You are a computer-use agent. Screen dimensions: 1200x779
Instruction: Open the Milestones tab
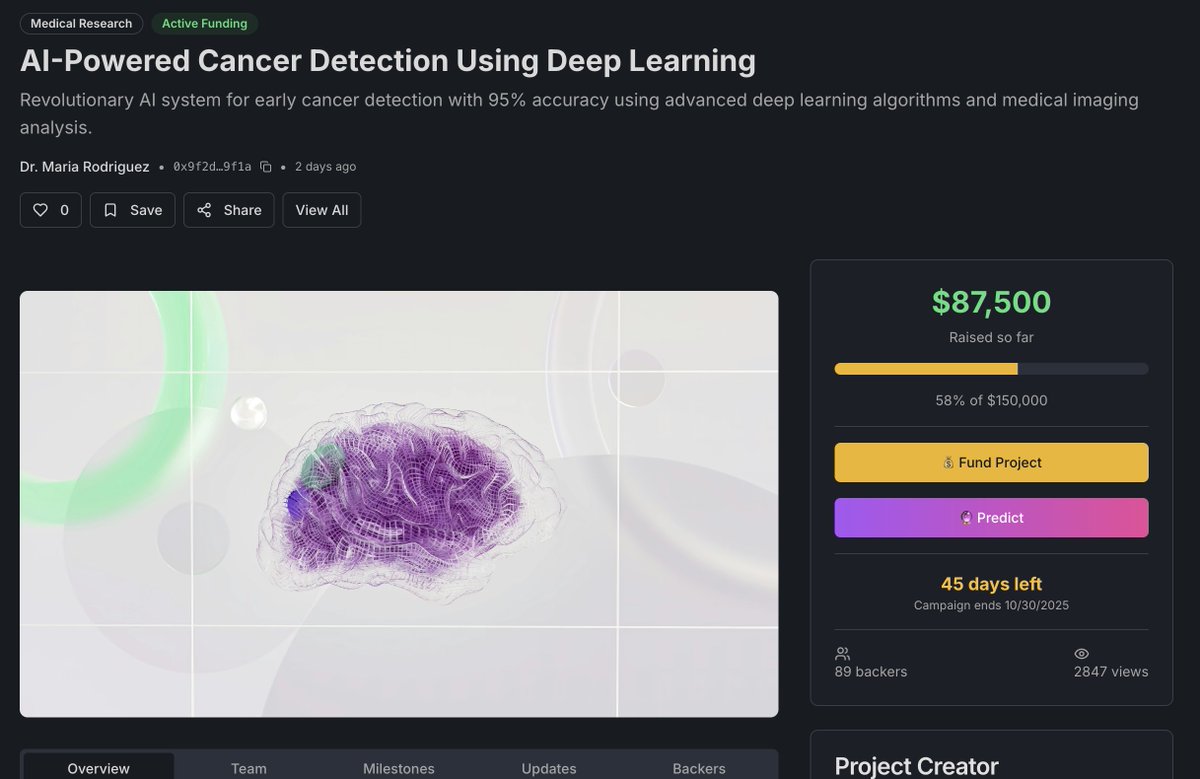399,768
